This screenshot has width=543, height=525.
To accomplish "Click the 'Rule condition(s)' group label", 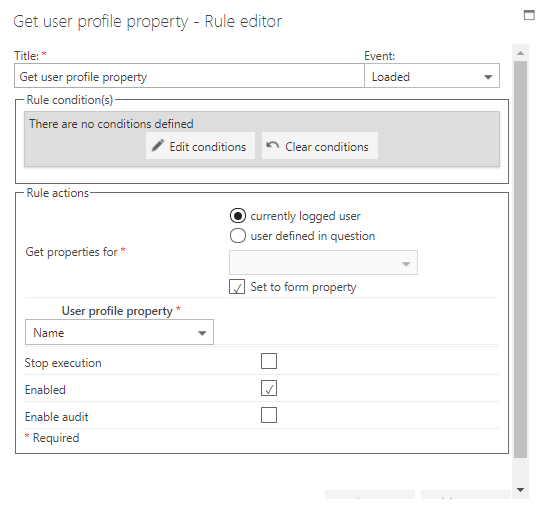I will tap(70, 100).
